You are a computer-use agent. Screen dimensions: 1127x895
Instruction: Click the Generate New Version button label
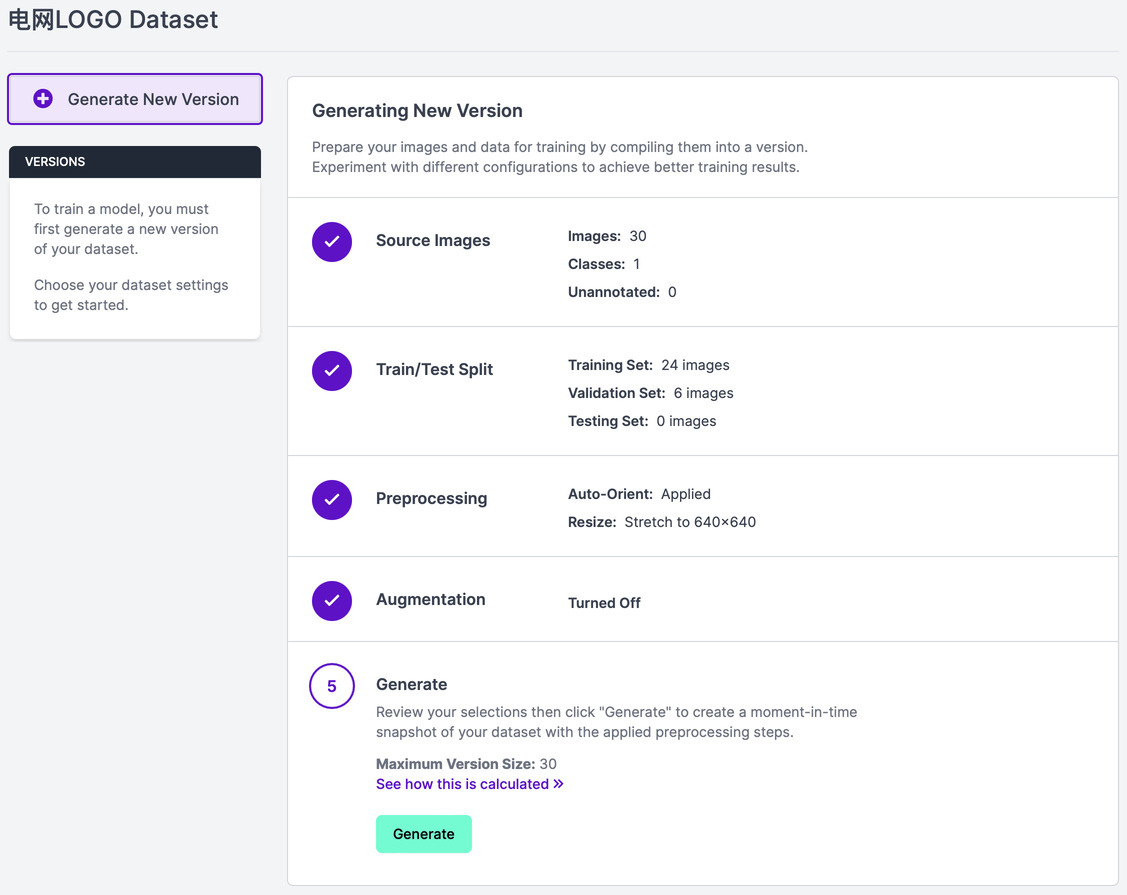coord(153,99)
